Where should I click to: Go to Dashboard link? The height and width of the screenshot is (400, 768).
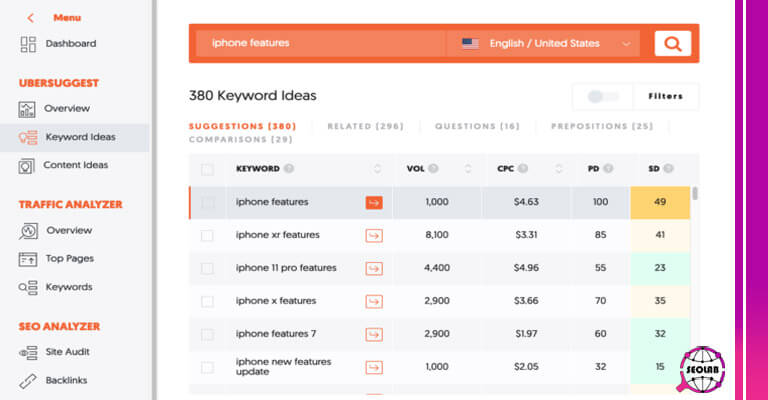click(x=71, y=44)
